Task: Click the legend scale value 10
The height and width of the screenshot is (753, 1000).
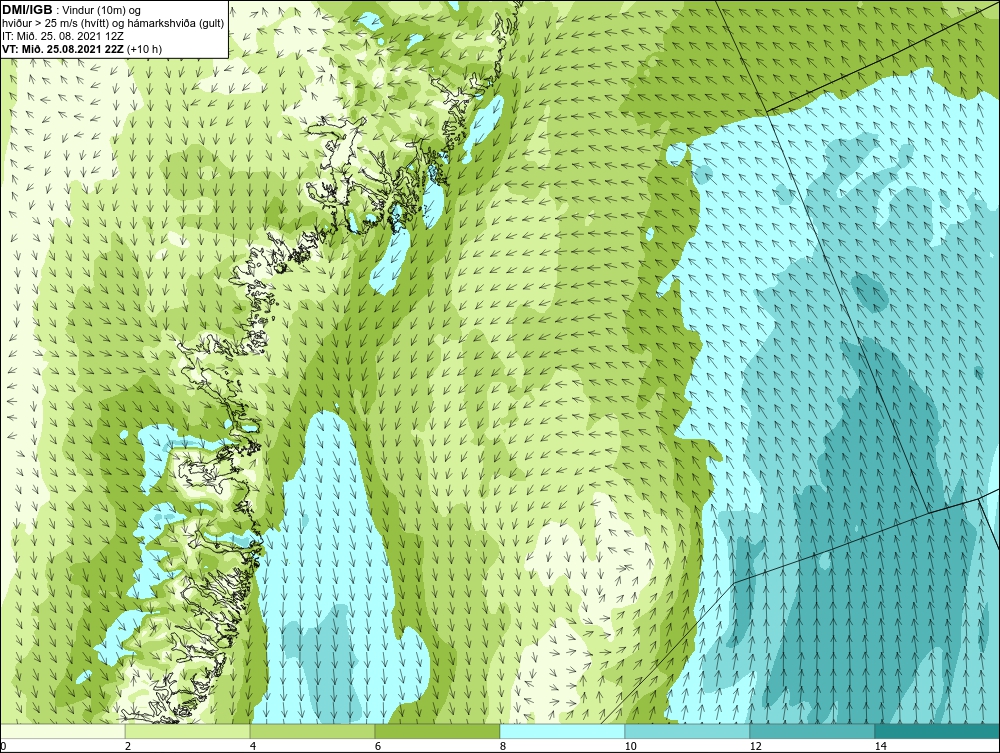Action: 630,746
